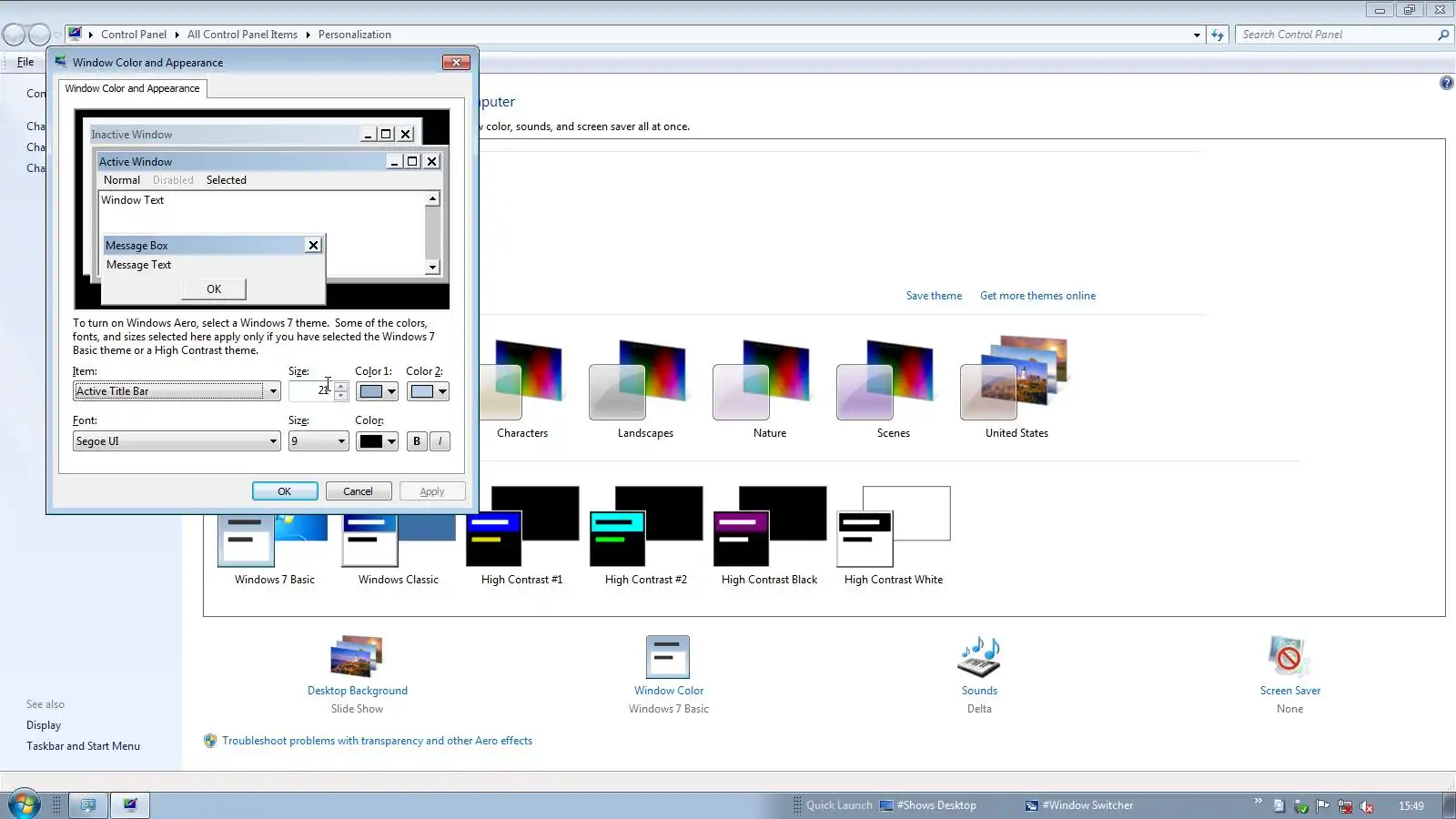1456x819 pixels.
Task: Open the Display link under See also
Action: (x=44, y=725)
